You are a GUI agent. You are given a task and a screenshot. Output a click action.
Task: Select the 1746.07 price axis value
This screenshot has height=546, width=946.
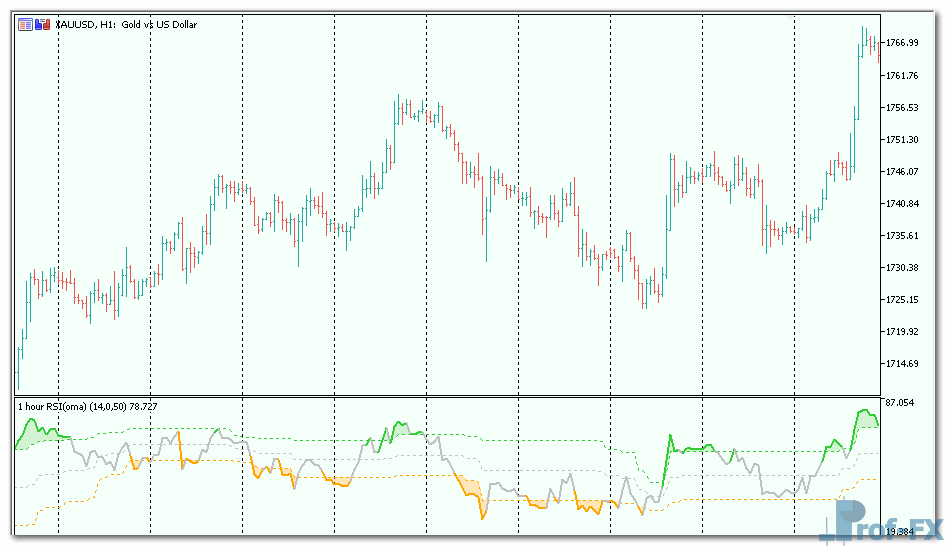(x=902, y=171)
